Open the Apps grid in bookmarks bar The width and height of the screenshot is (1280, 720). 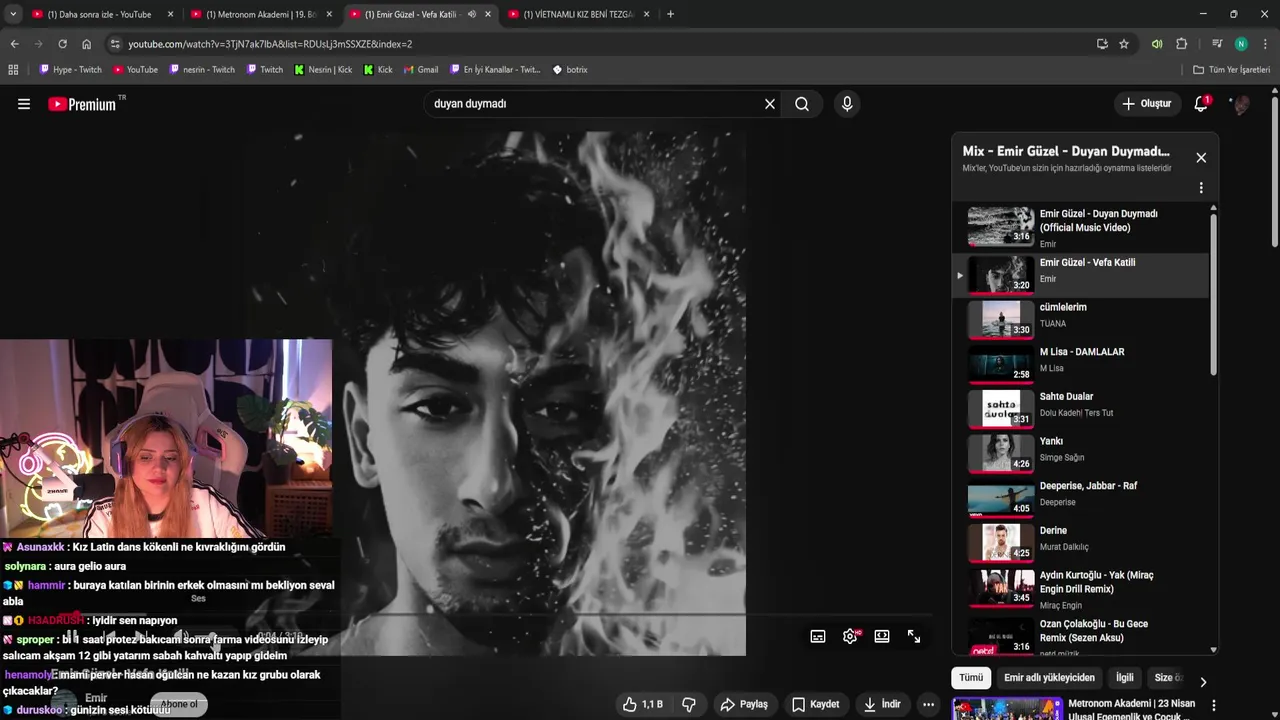coord(13,70)
